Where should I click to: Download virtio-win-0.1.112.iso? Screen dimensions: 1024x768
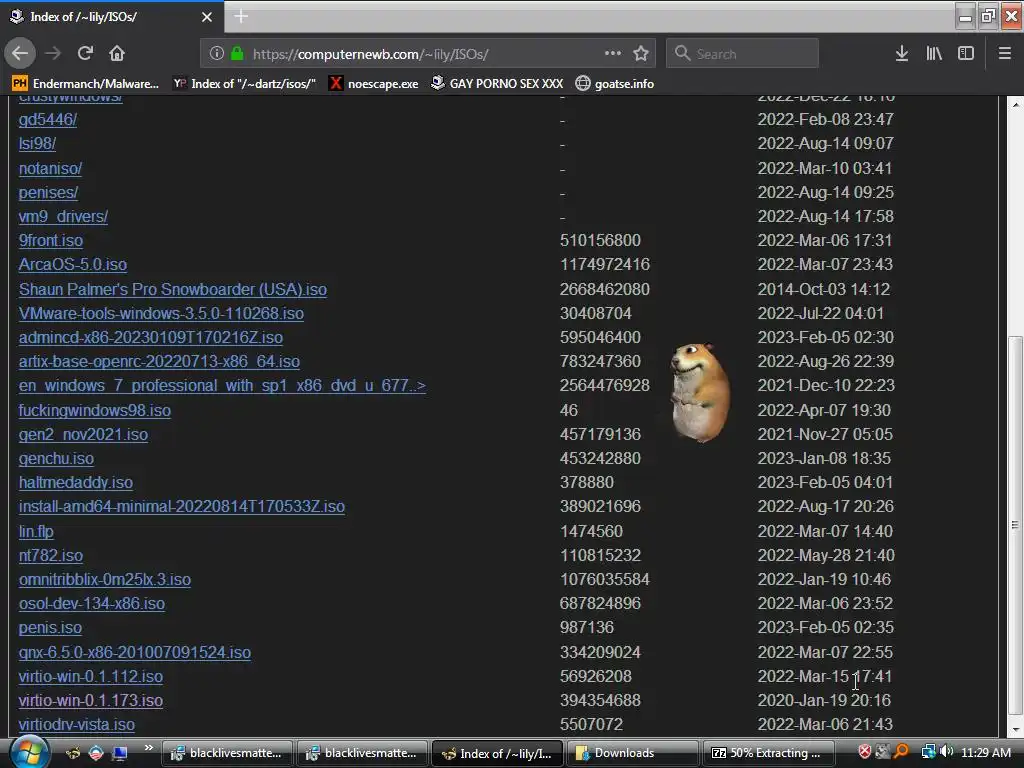[x=91, y=677]
